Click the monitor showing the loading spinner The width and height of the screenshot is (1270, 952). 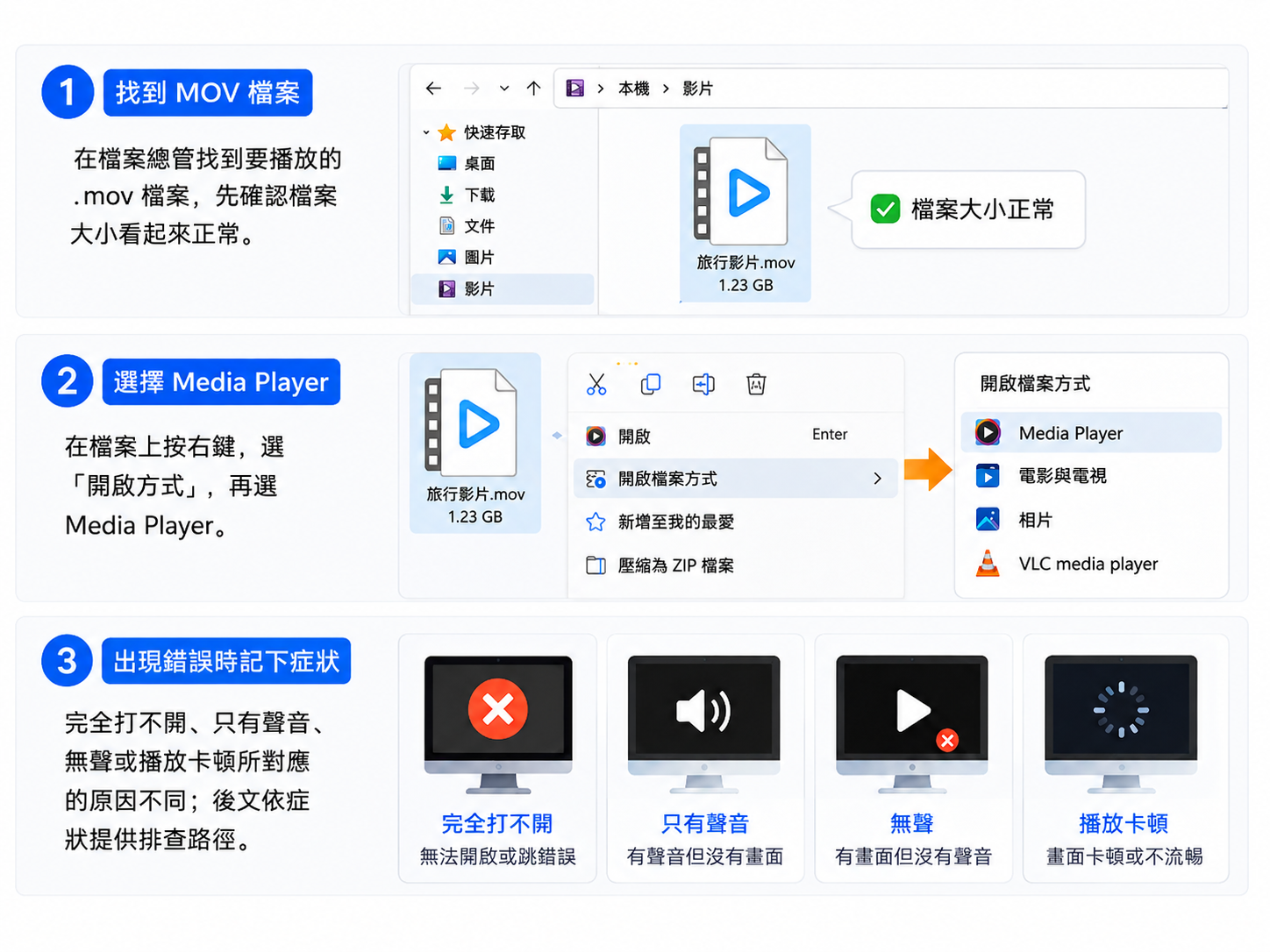1121,723
